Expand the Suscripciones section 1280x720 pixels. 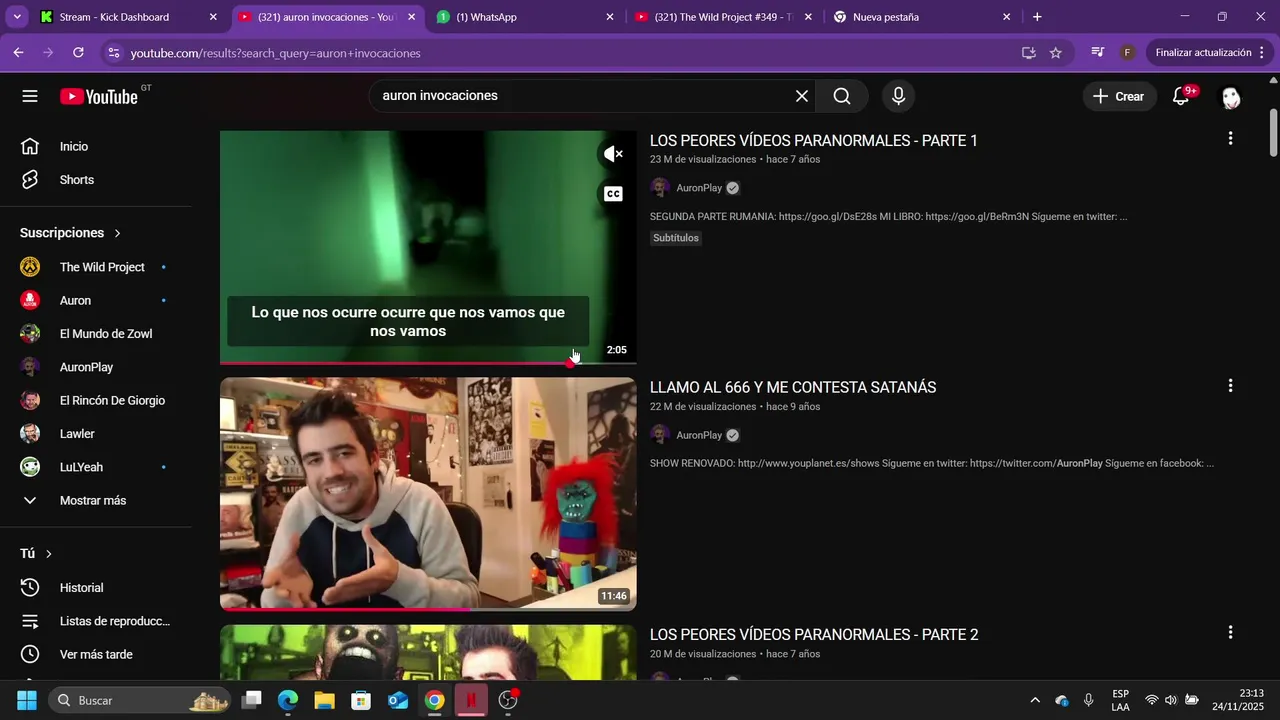pos(71,233)
